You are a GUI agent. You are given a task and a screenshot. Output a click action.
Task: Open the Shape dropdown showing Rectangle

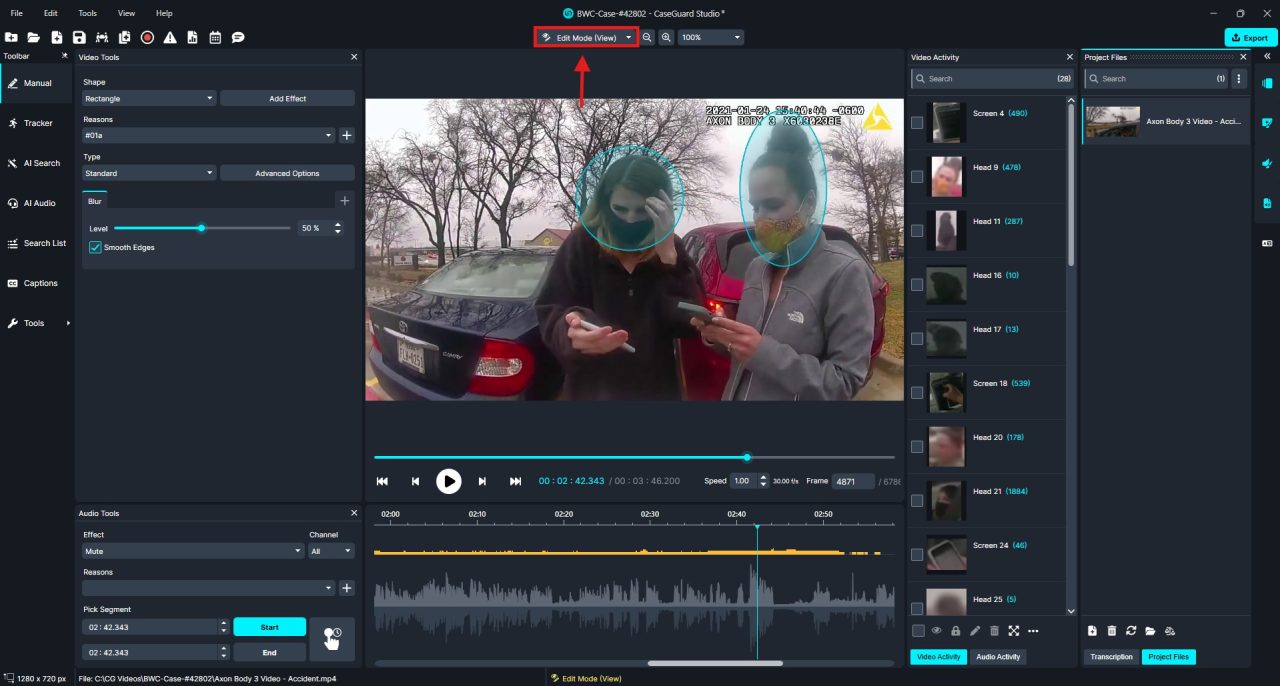tap(148, 98)
